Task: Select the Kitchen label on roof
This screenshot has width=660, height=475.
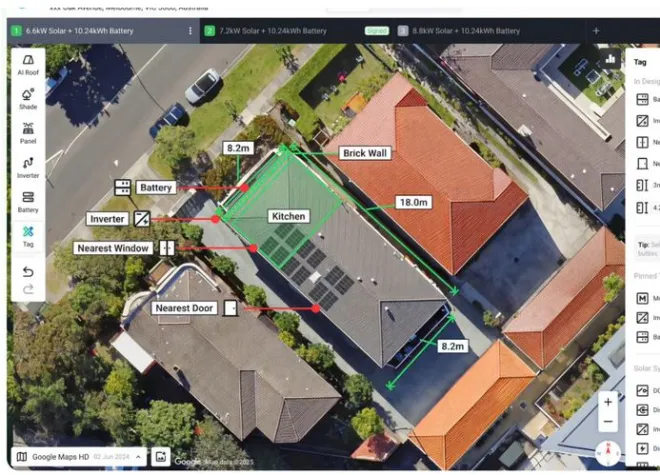Action: (x=289, y=216)
